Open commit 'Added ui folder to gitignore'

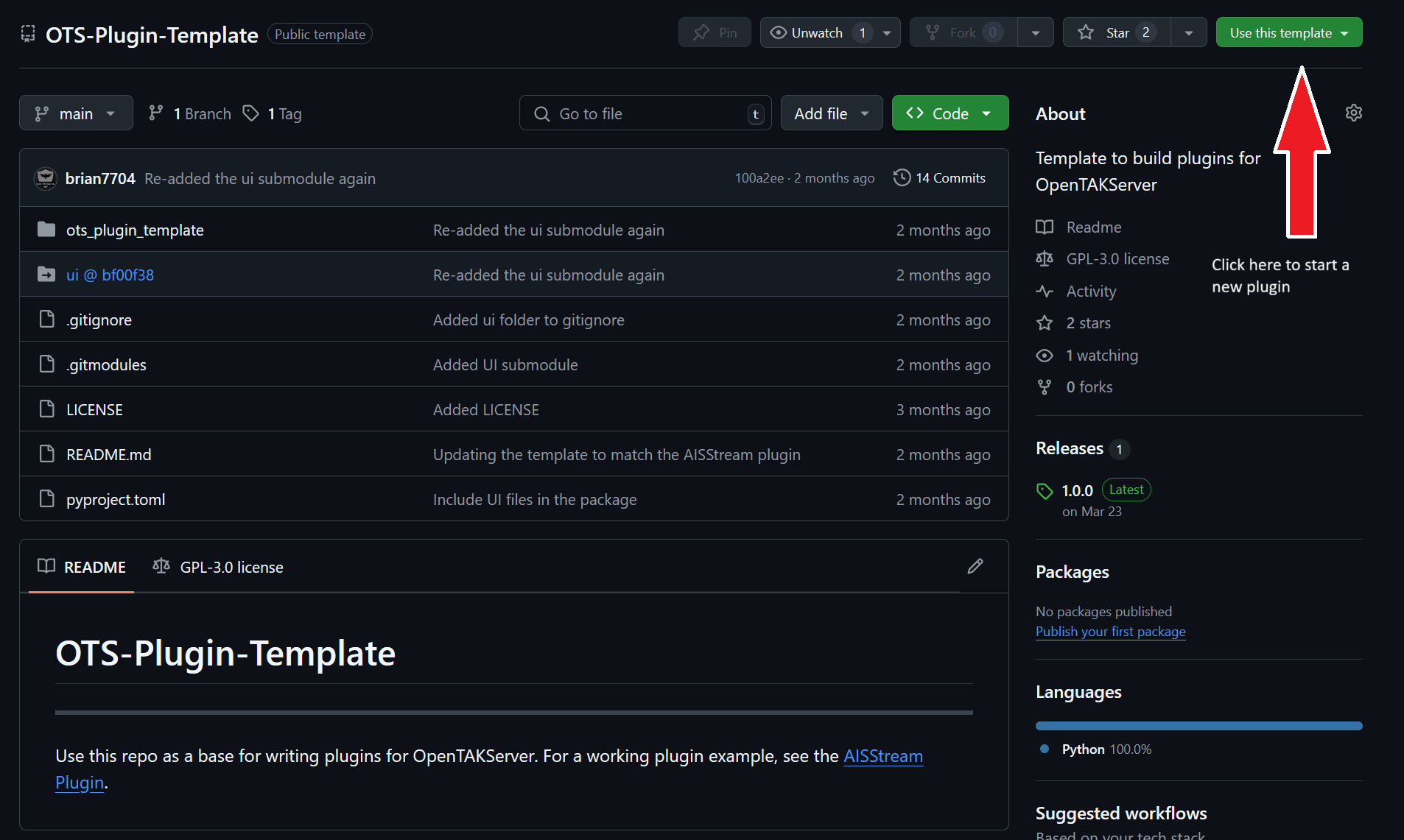click(528, 320)
